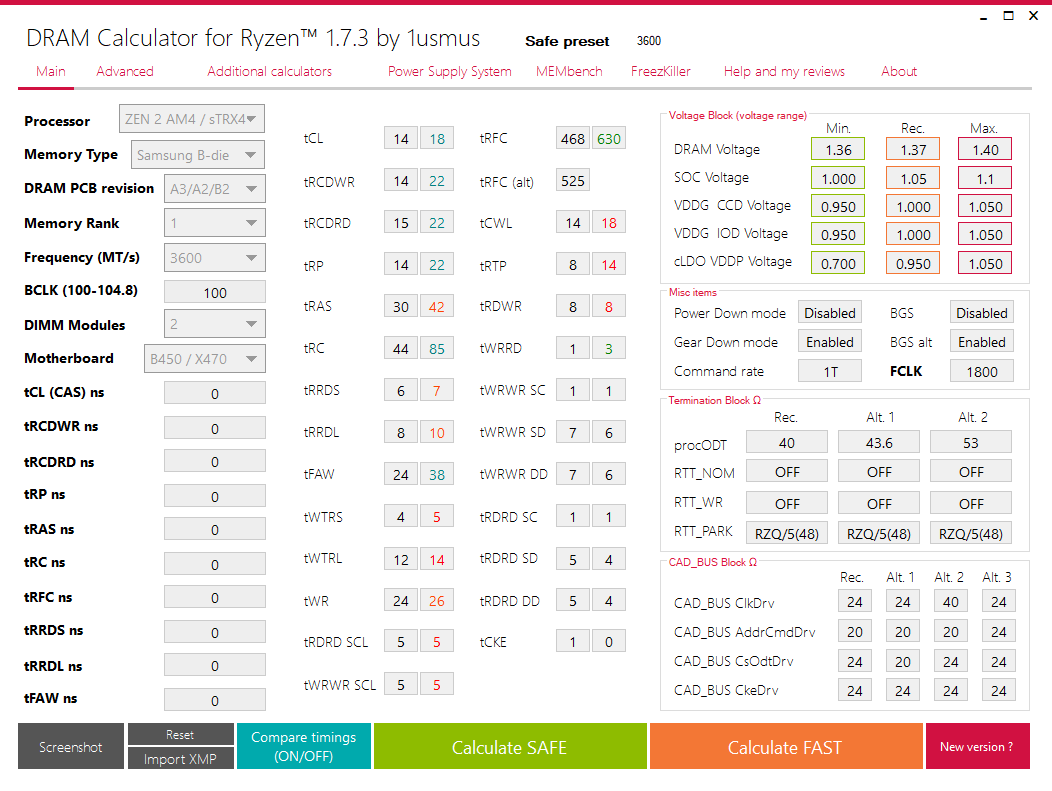Click procODT Alt. 2 value 53
The width and height of the screenshot is (1052, 791).
point(971,443)
